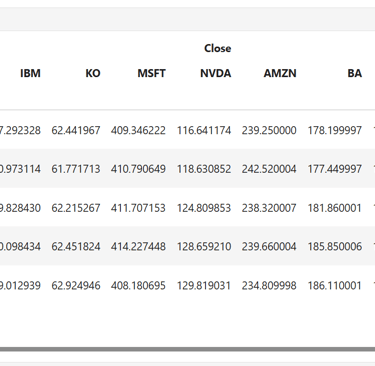Screen dimensions: 375x366
Task: Select AMZN value 238.320007
Action: [x=269, y=208]
